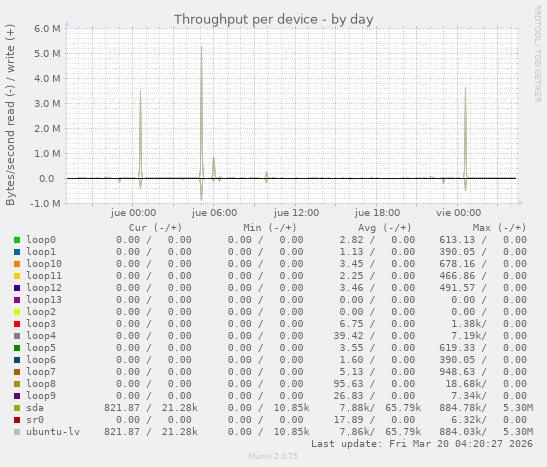Select the loop5 legend label
Image resolution: width=547 pixels, height=467 pixels.
tap(41, 348)
